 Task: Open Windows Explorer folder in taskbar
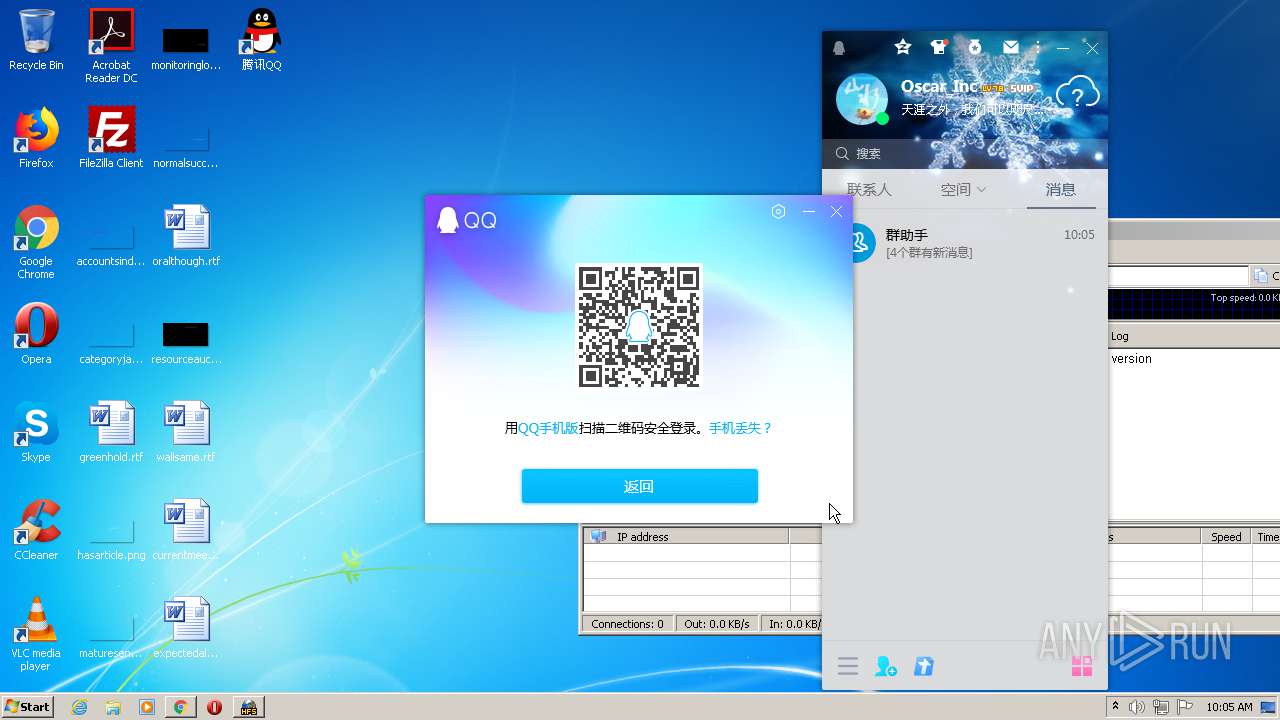tap(113, 707)
